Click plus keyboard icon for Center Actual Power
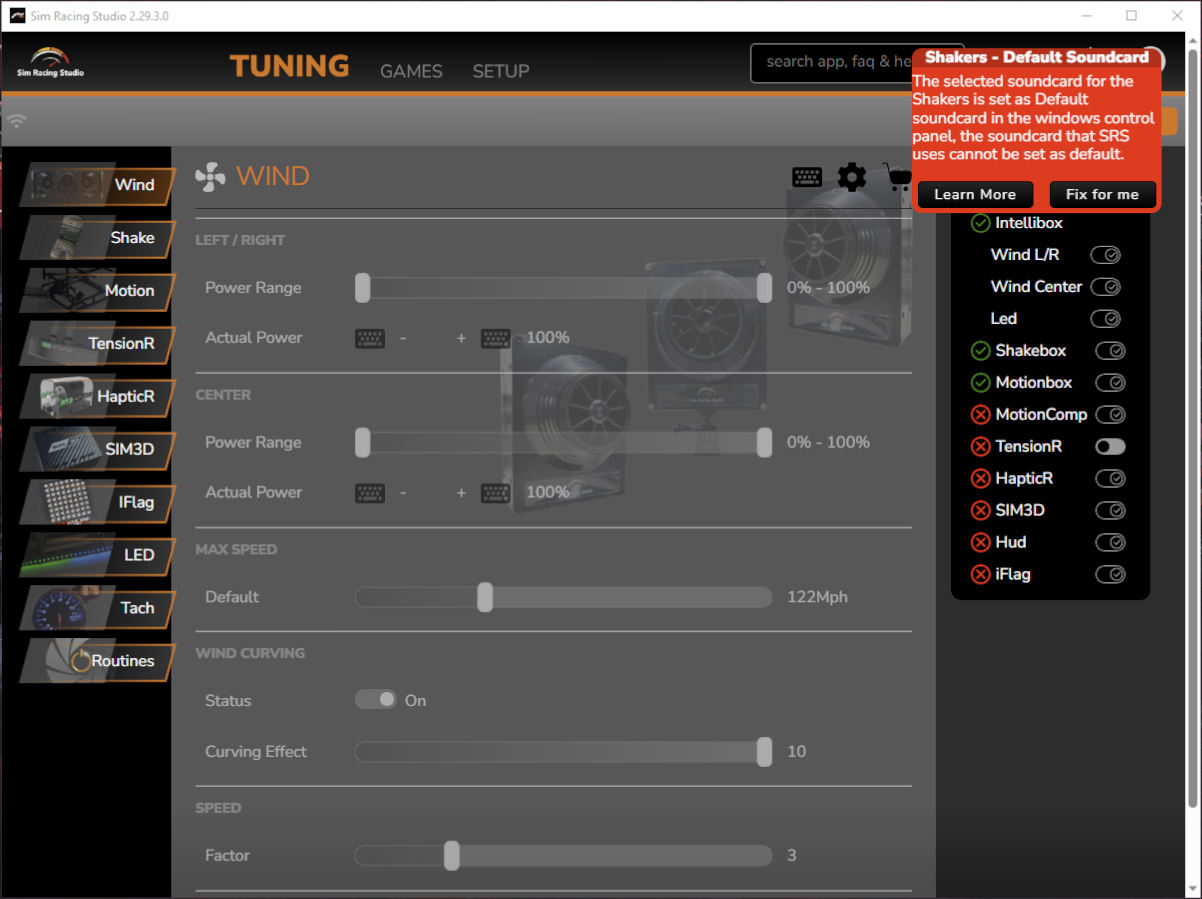The height and width of the screenshot is (899, 1202). 496,493
